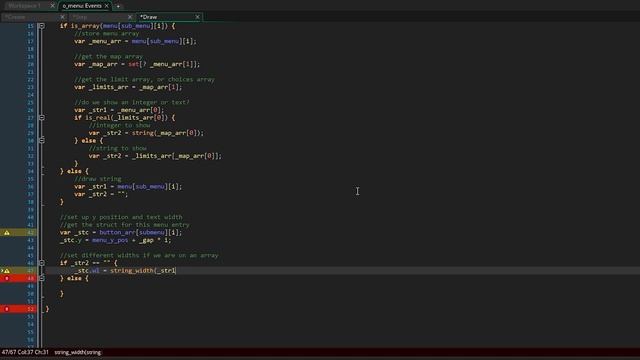The image size is (640, 360).
Task: Click the 'is_real(_limits_arr[0])' condition
Action: (127, 118)
